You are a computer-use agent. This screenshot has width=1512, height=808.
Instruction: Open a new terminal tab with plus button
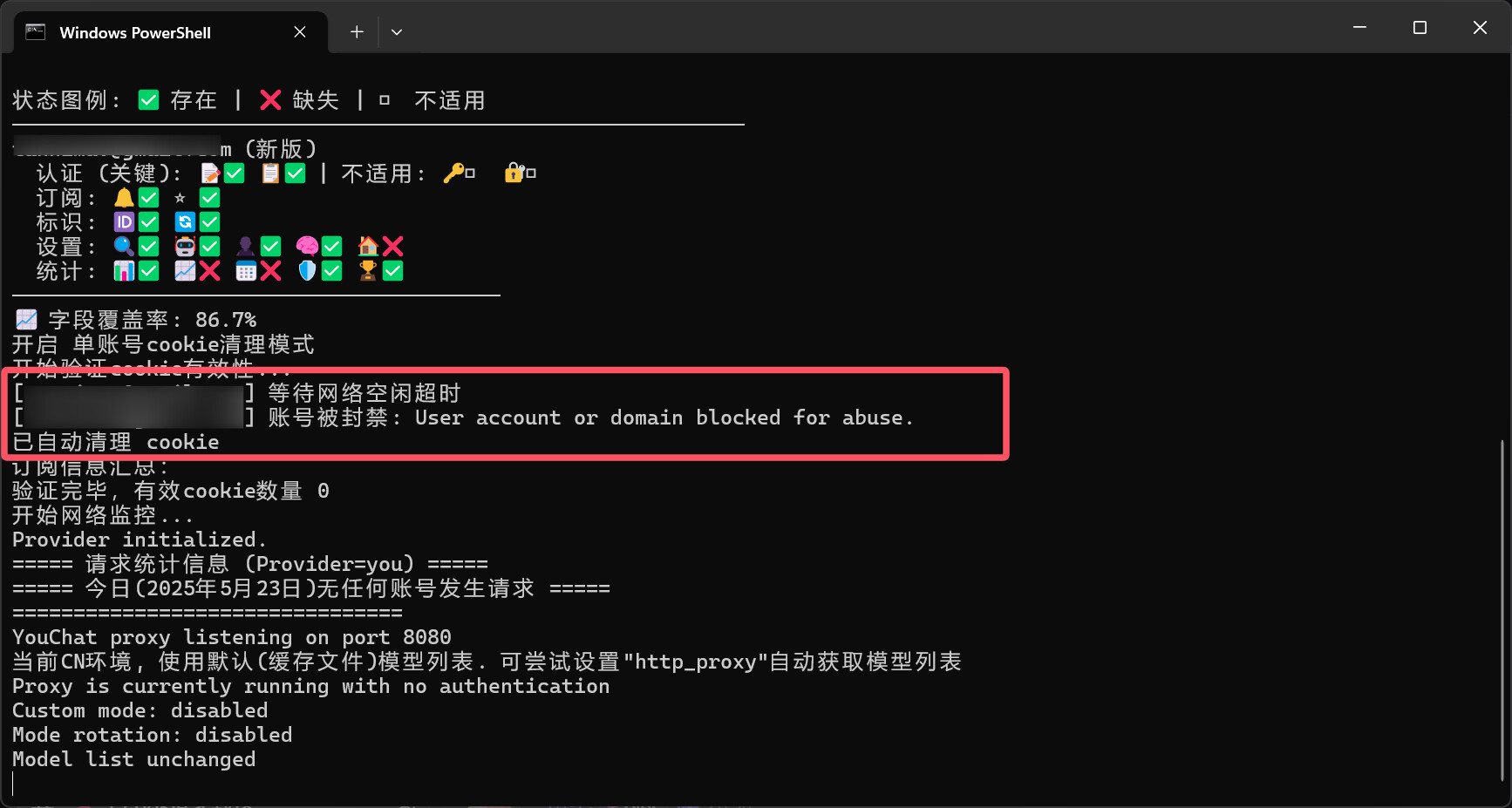tap(357, 32)
